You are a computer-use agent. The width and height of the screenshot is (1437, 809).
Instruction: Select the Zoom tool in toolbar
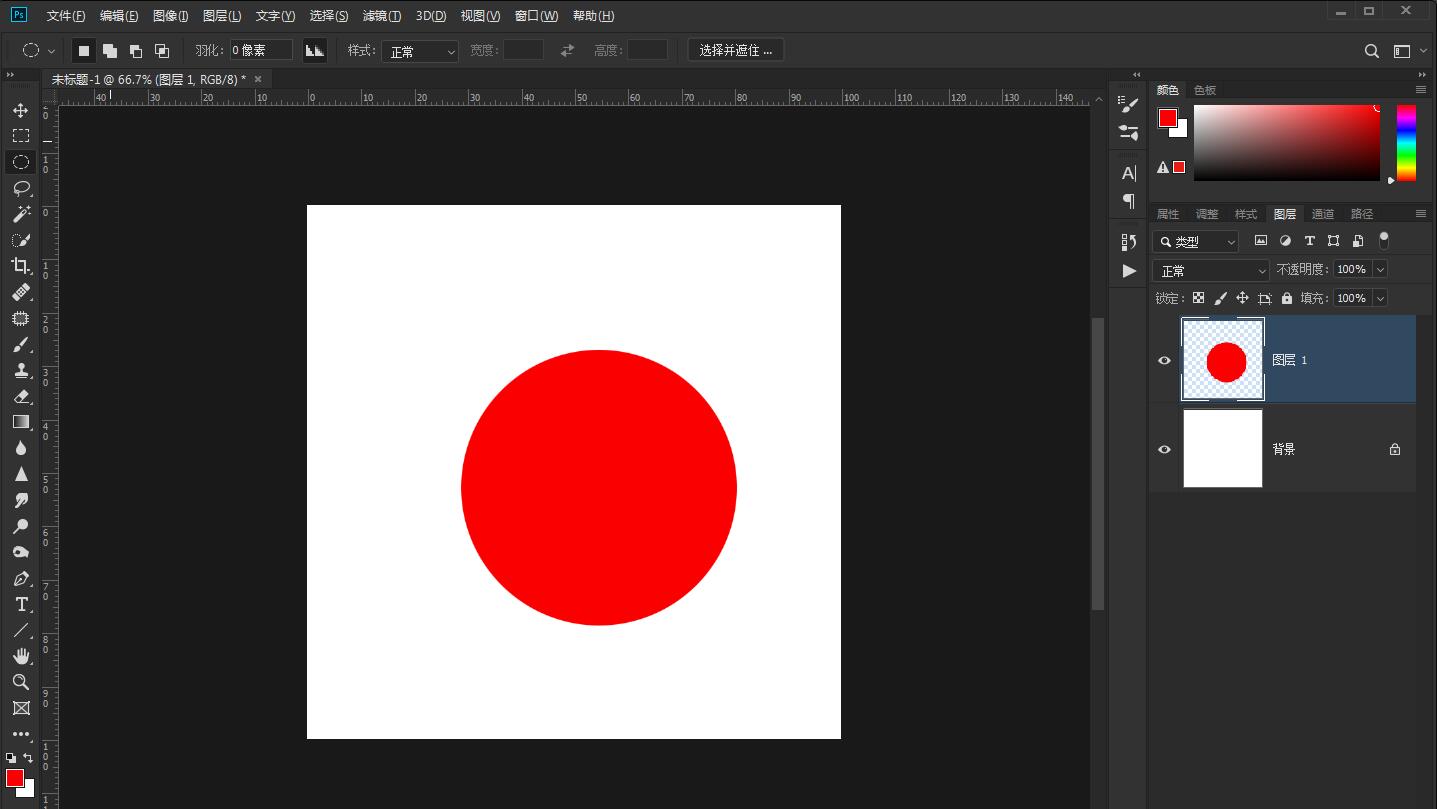(20, 682)
